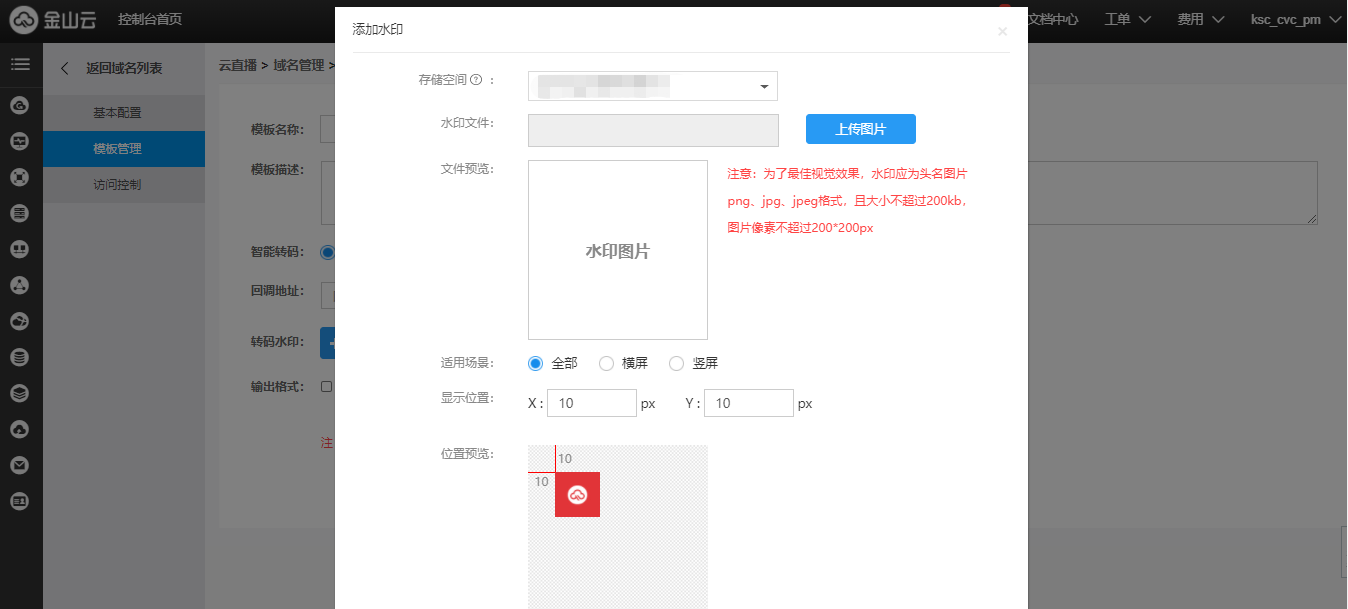Click the Y position input field
Screen dimensions: 1348x609
pos(749,403)
